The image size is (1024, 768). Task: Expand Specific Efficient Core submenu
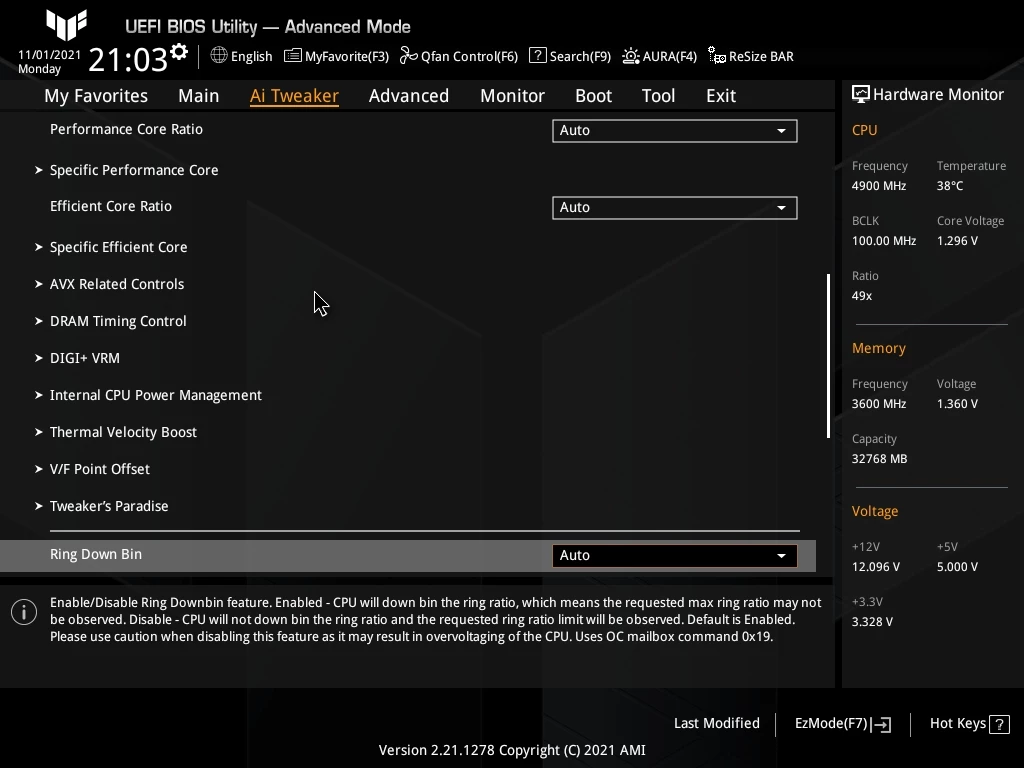[118, 248]
